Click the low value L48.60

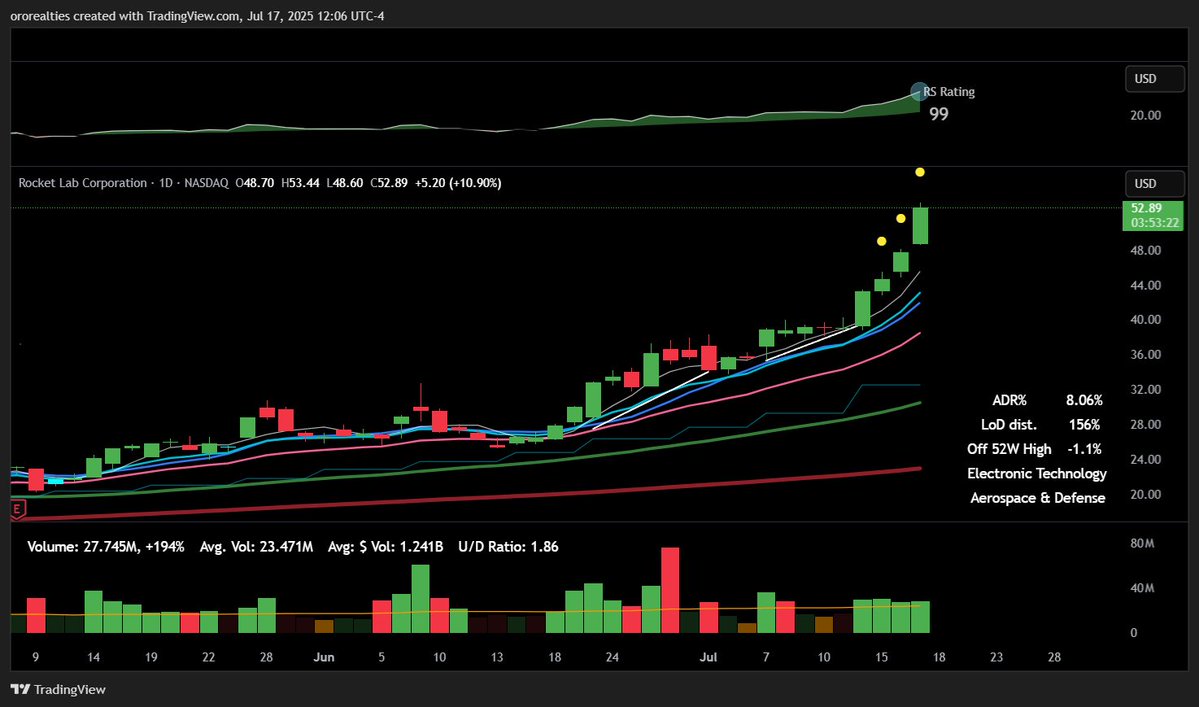pyautogui.click(x=344, y=183)
